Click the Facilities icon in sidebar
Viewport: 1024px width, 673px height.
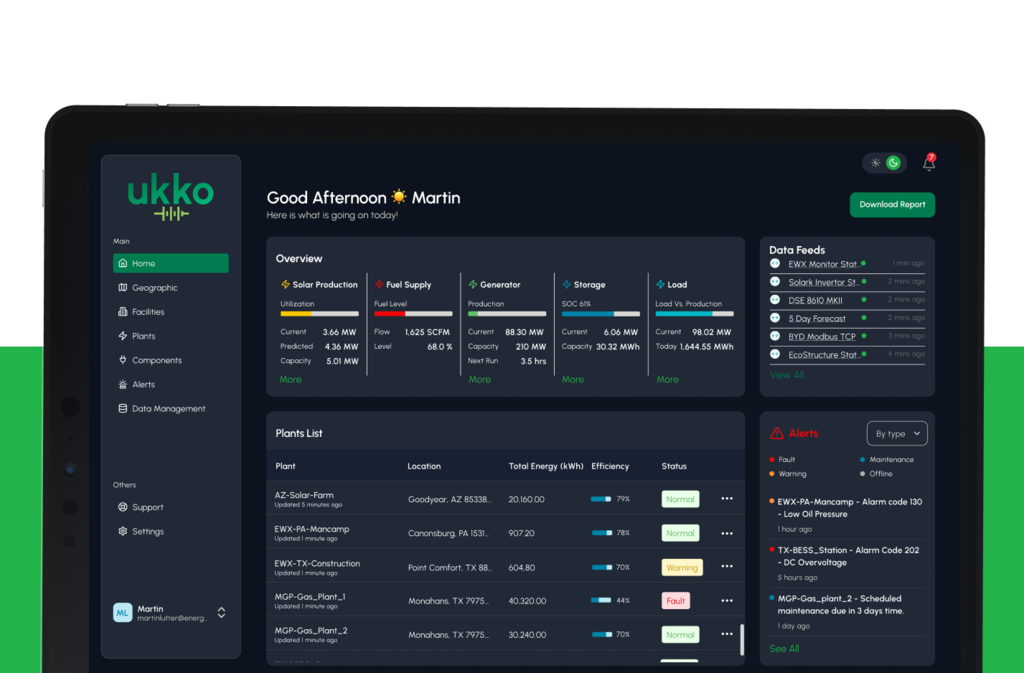(122, 312)
